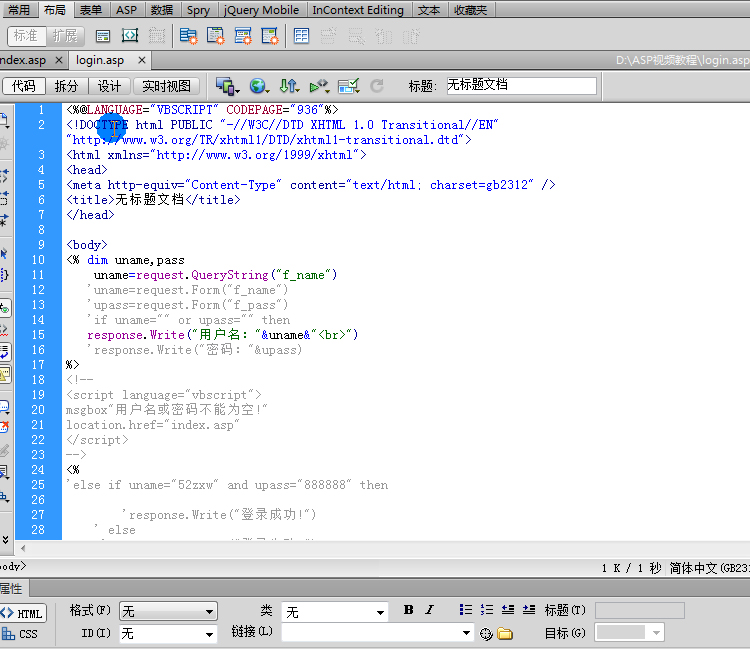Click the Italic I icon in Properties
750x649 pixels.
point(430,610)
